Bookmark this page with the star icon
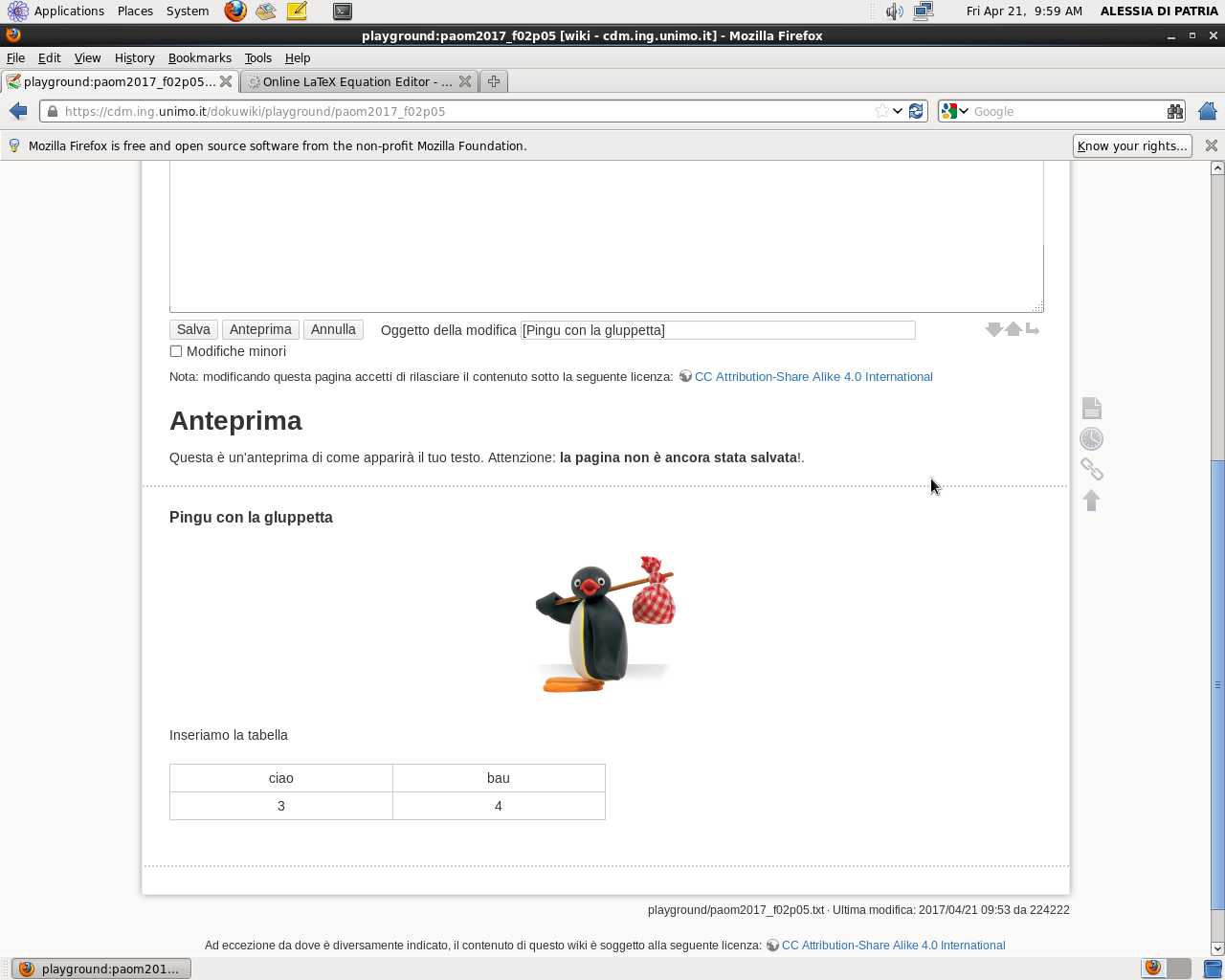Image resolution: width=1225 pixels, height=980 pixels. [x=881, y=111]
